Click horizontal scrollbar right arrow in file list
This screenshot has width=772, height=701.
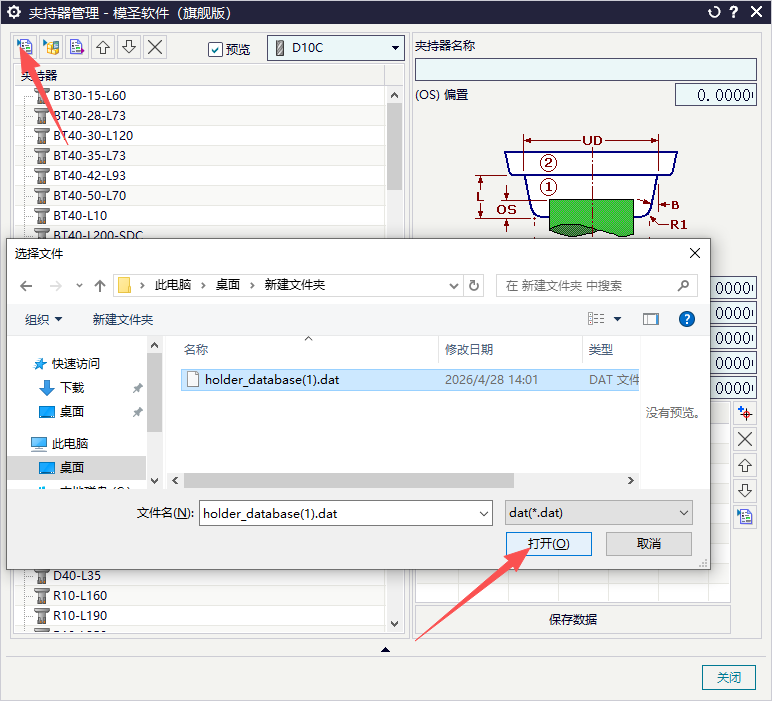coord(630,480)
